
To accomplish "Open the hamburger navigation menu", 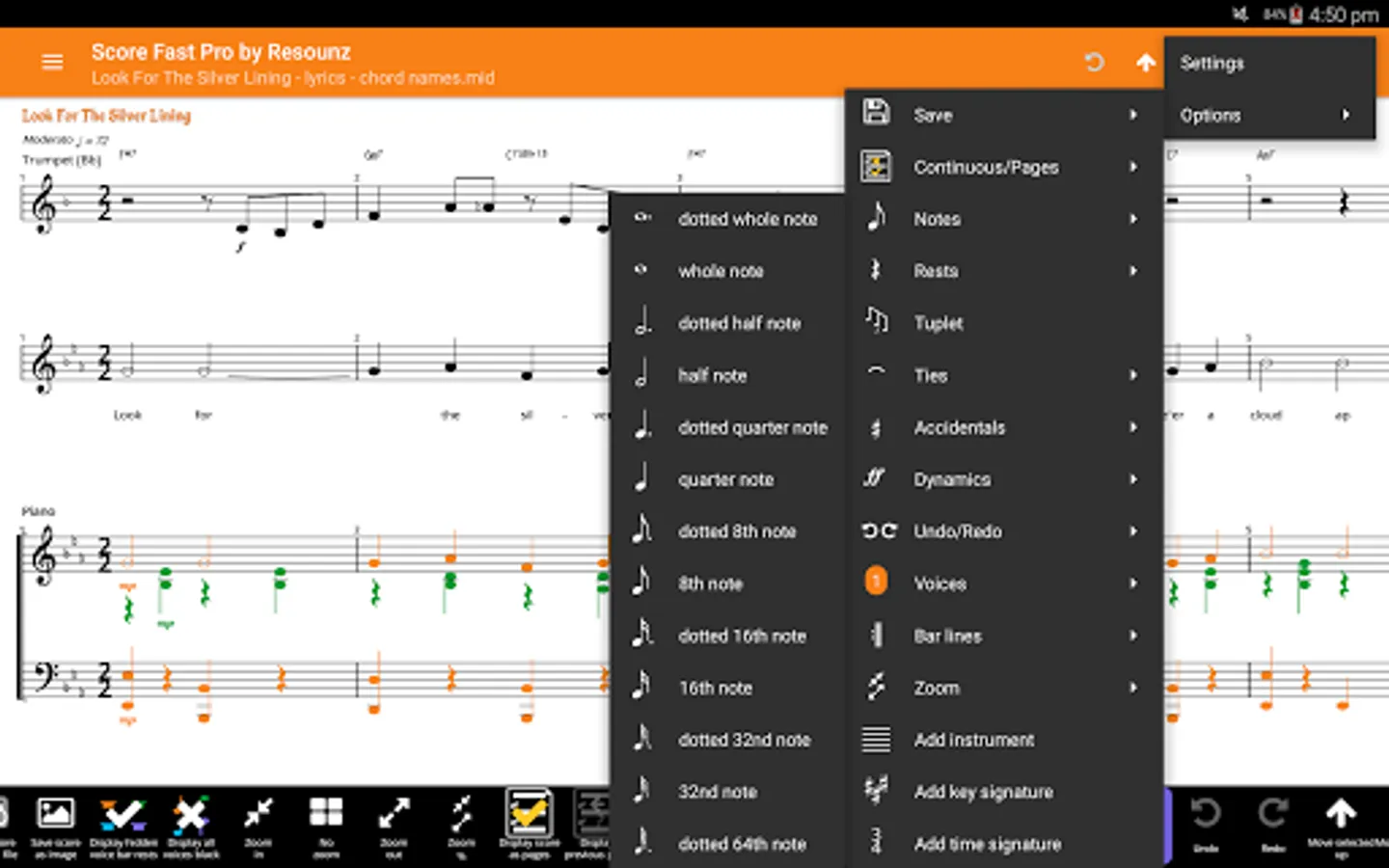I will click(52, 63).
